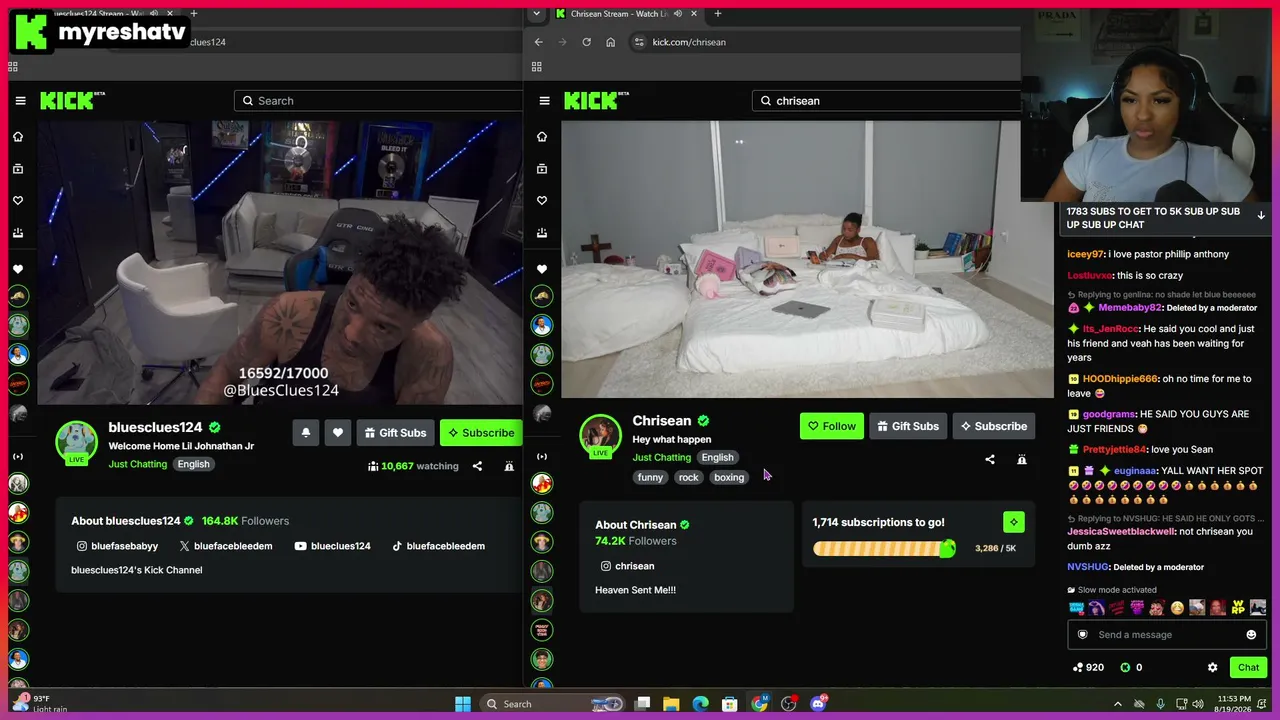Viewport: 1280px width, 720px height.
Task: Open Browse icon in Chrisean window sidebar
Action: pos(542,169)
